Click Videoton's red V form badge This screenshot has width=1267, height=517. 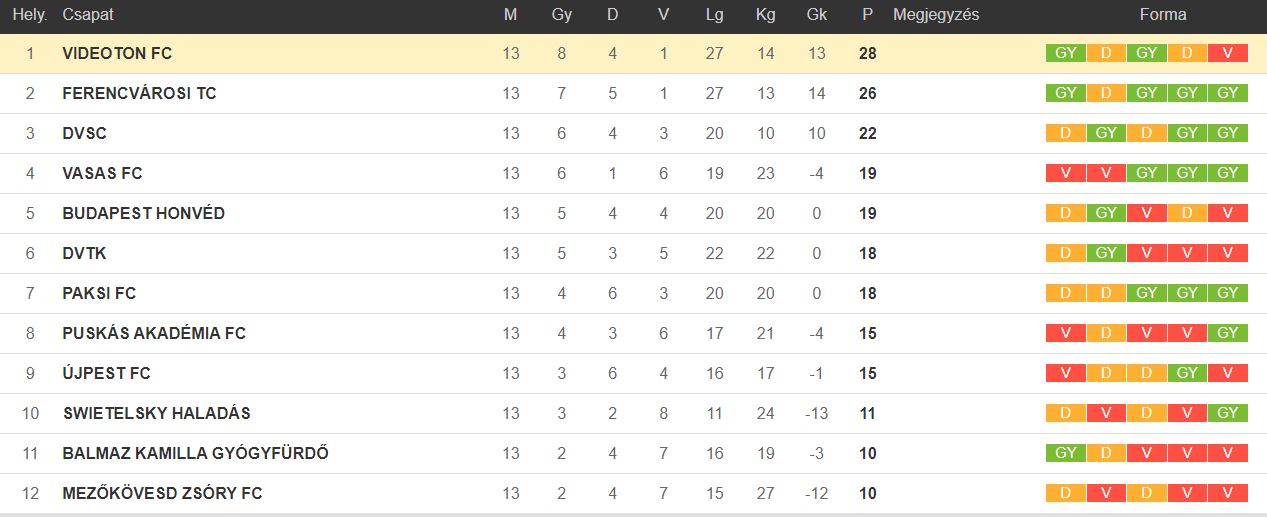(x=1227, y=53)
